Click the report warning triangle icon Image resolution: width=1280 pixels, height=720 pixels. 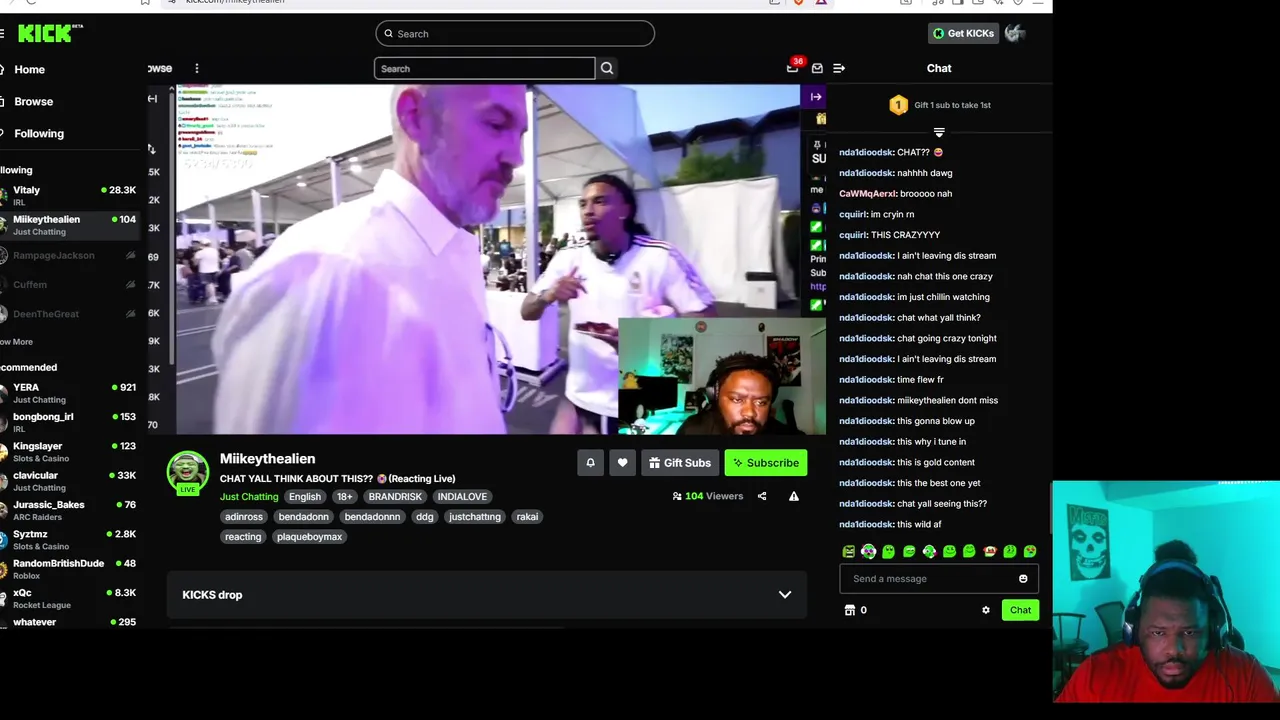pyautogui.click(x=794, y=496)
